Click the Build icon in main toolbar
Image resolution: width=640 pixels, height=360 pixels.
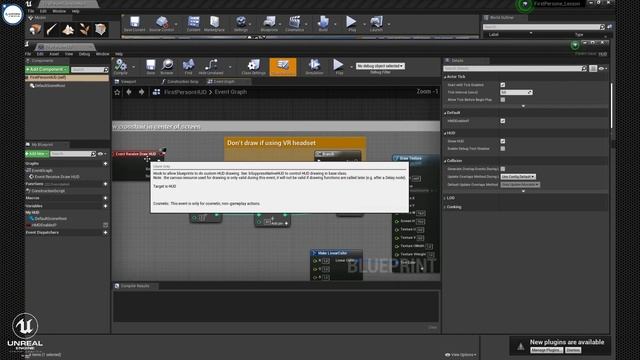pyautogui.click(x=323, y=24)
